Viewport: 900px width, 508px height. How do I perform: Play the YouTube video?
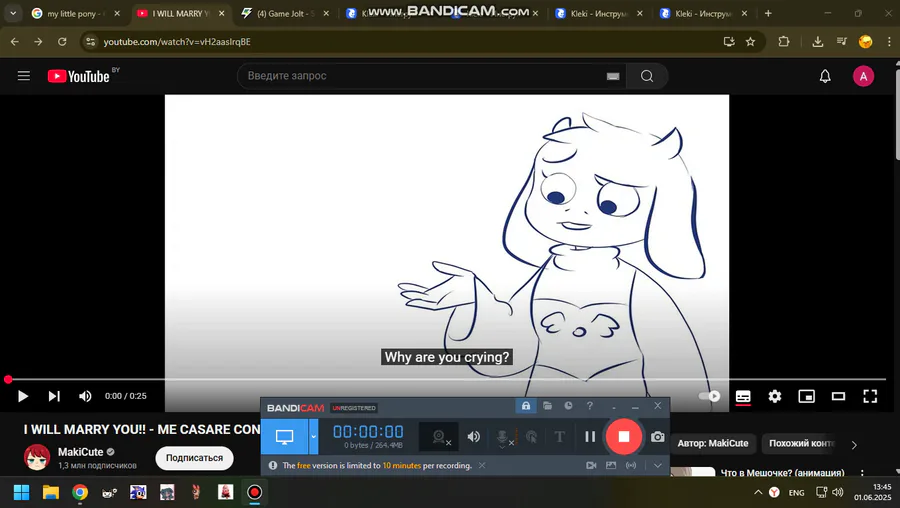[x=23, y=396]
